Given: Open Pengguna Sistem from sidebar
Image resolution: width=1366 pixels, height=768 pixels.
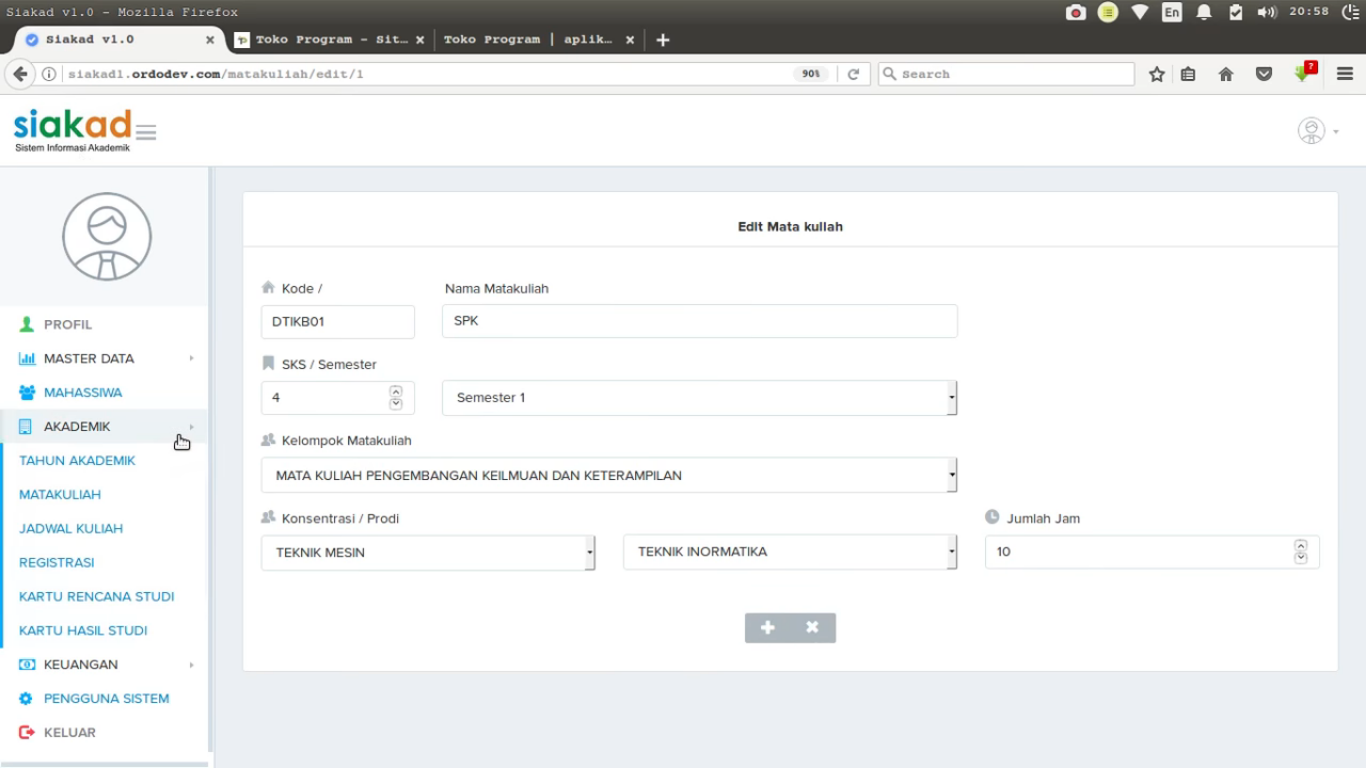Looking at the screenshot, I should (106, 698).
